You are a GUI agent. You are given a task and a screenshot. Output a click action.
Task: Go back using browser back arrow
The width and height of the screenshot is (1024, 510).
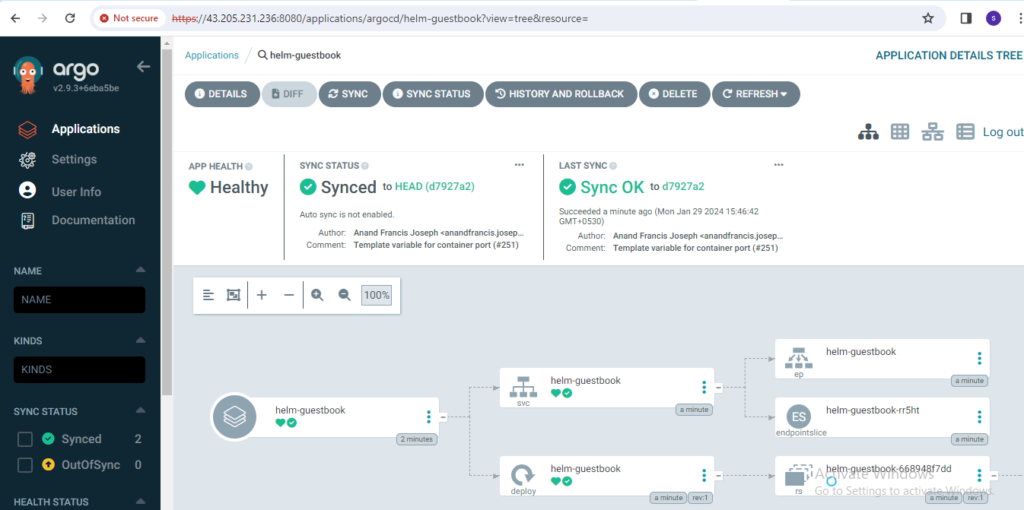[15, 18]
